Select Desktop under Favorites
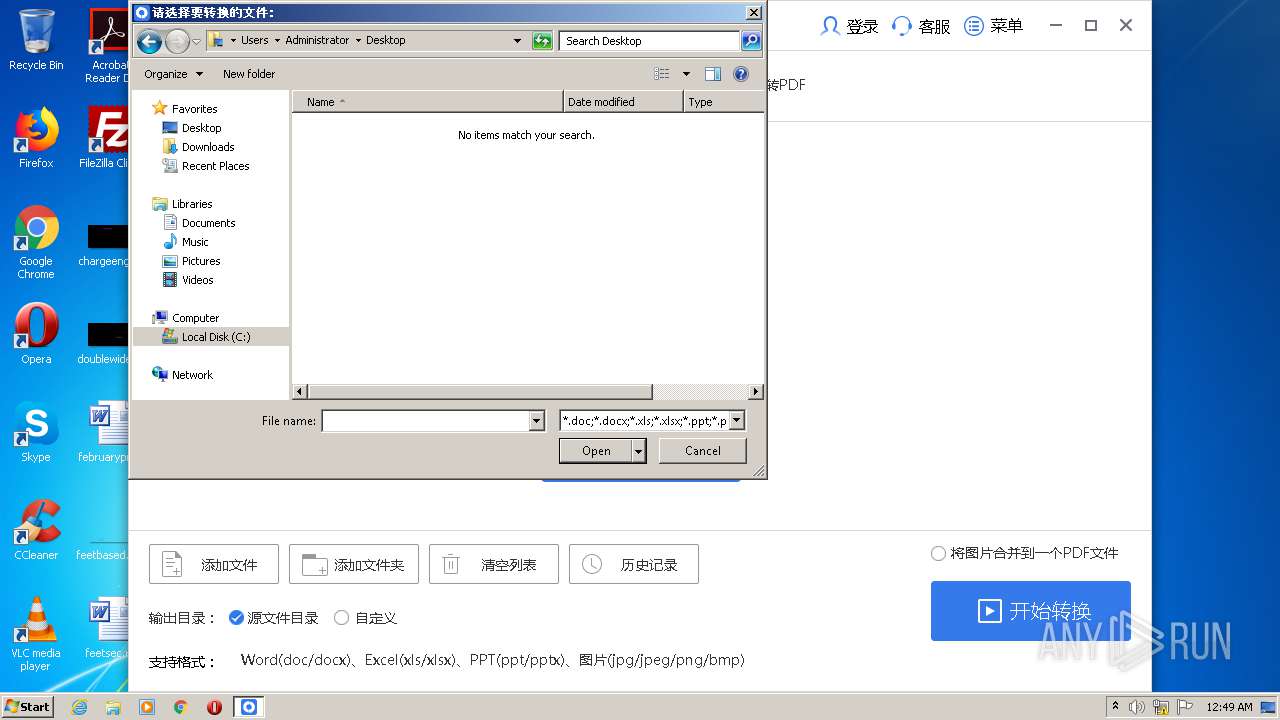1280x720 pixels. click(x=201, y=128)
